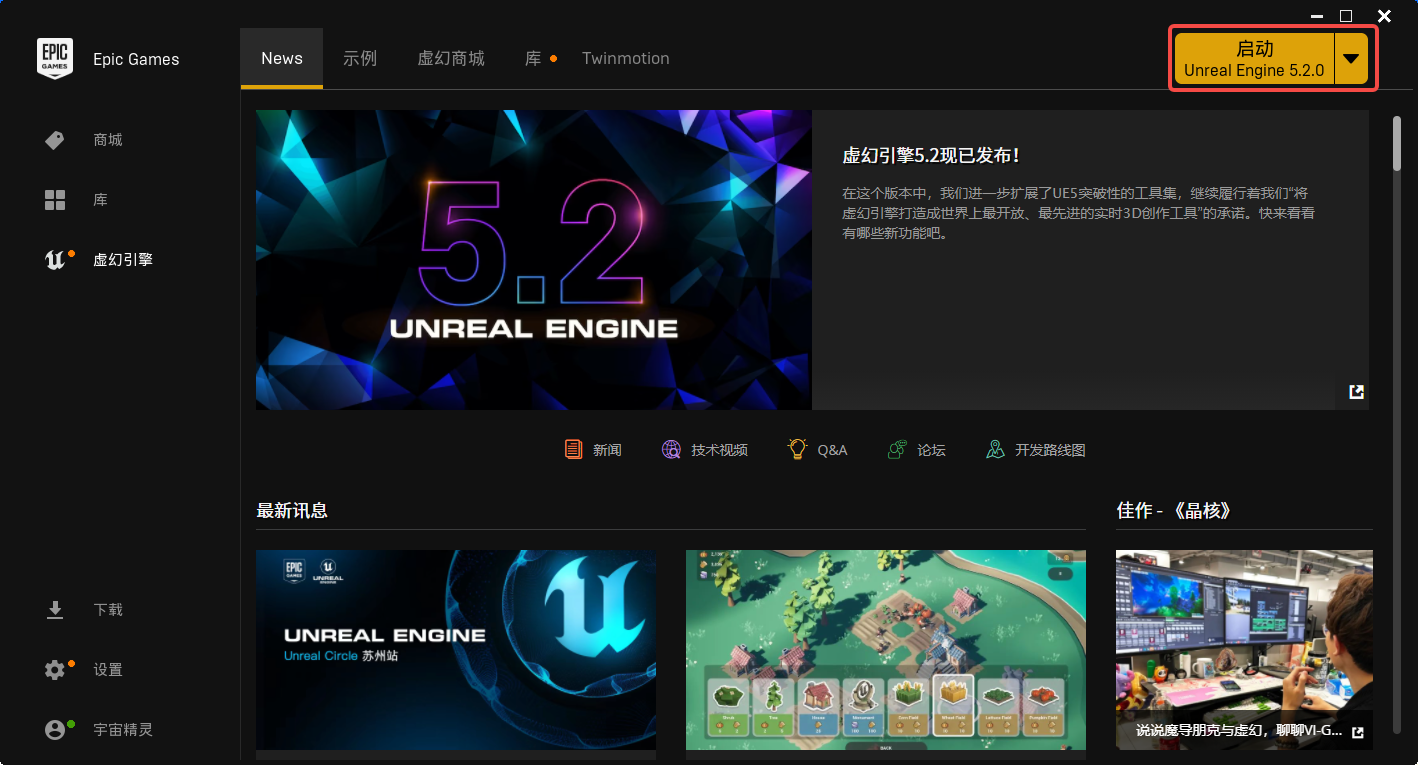The image size is (1418, 765).
Task: Click the 技术视频 globe icon
Action: tap(671, 450)
